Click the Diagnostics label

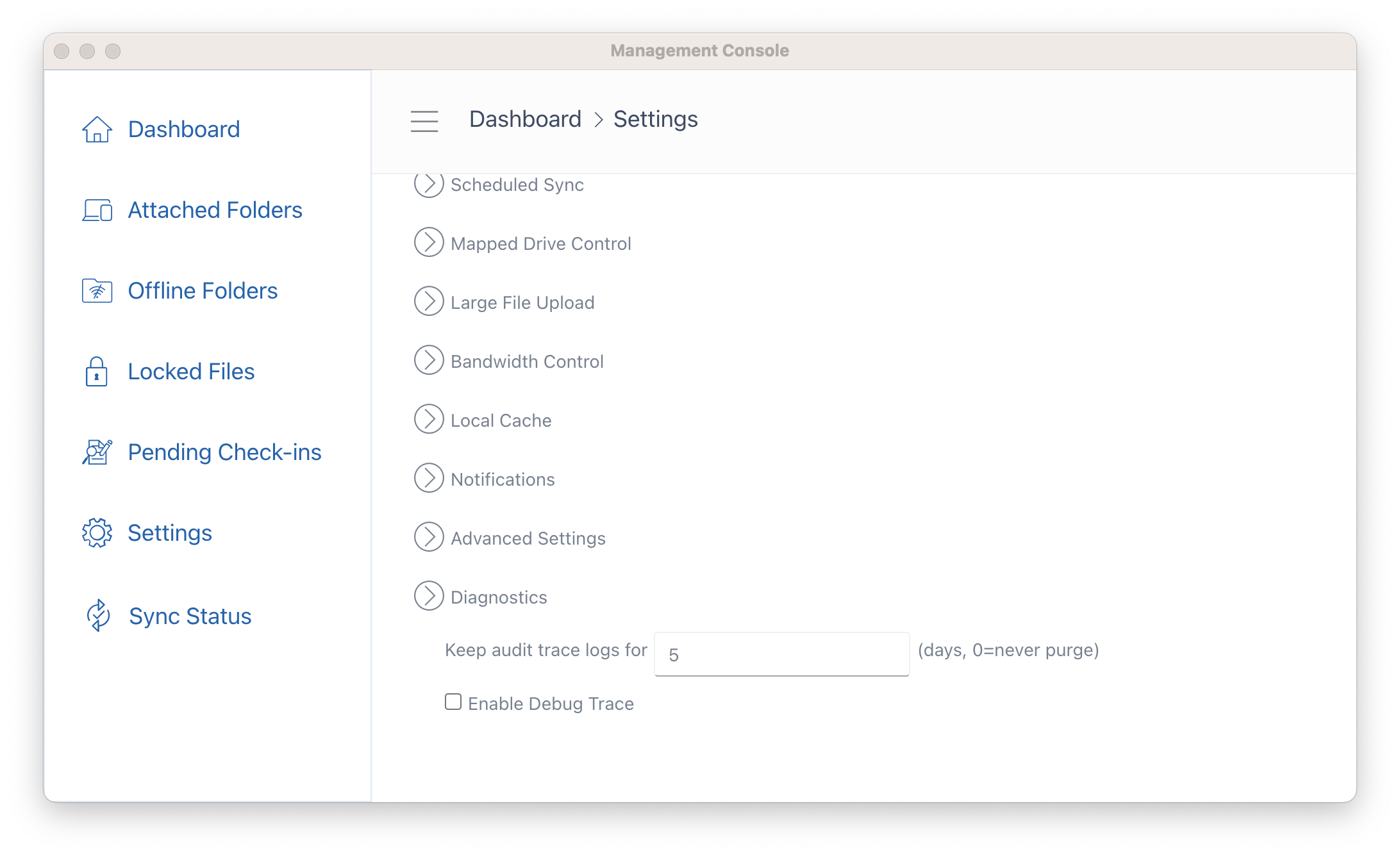pos(499,598)
